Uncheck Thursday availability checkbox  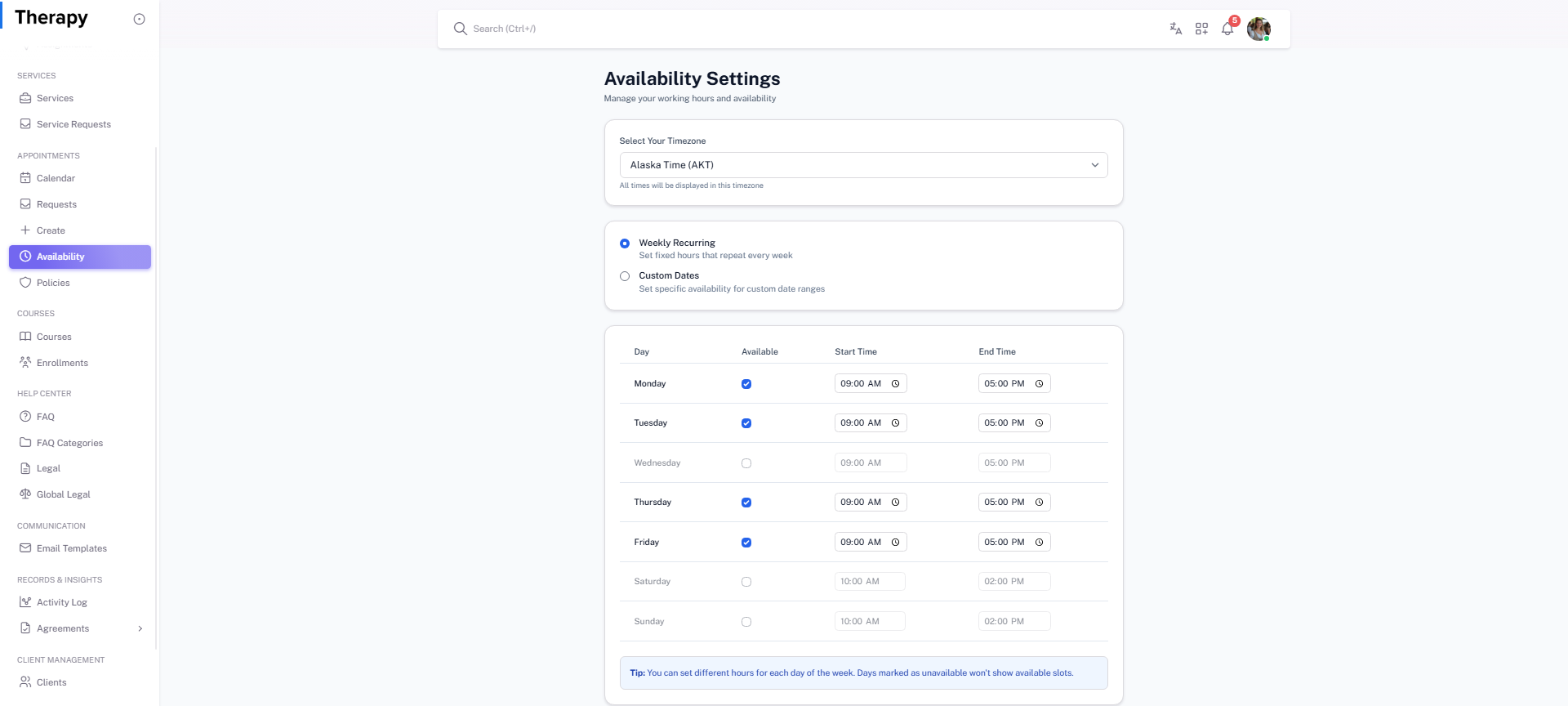746,503
